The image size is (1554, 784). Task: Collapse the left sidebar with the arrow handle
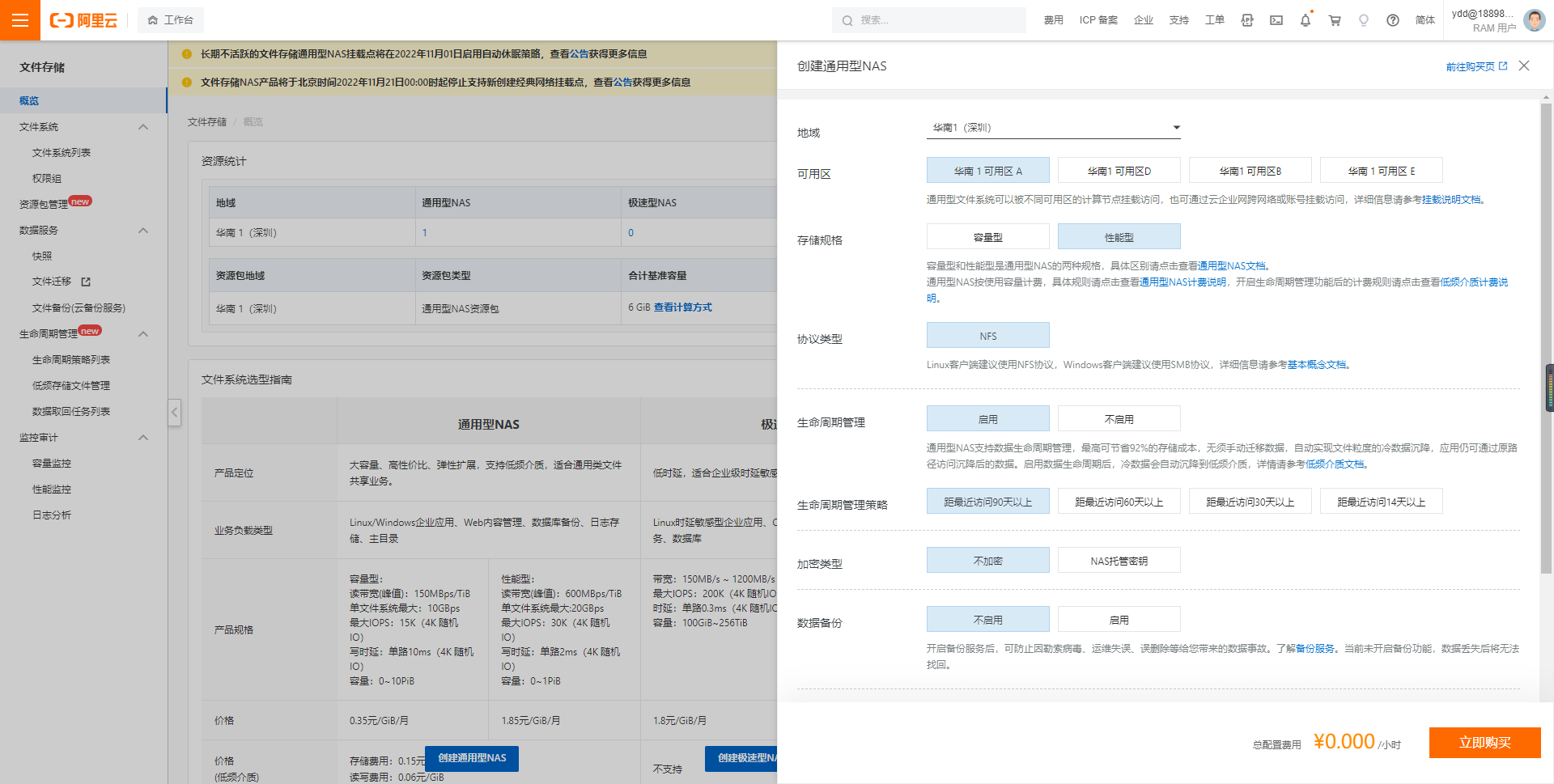tap(174, 413)
